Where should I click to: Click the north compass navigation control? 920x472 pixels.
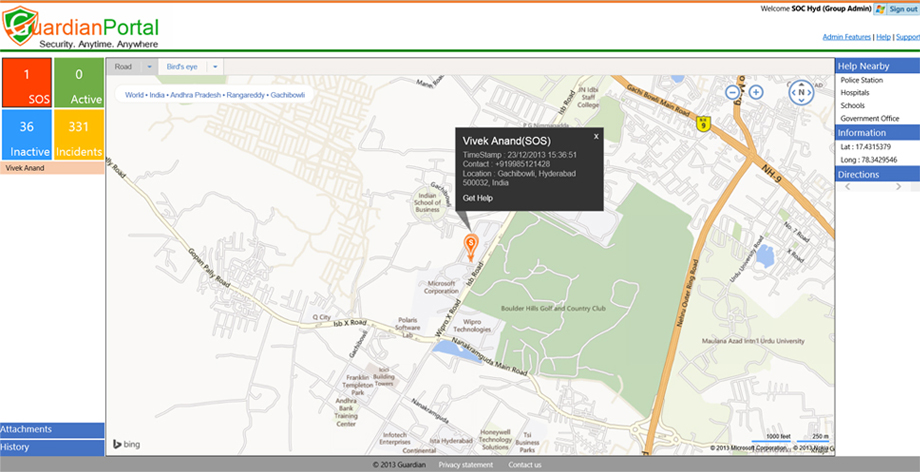pyautogui.click(x=801, y=93)
